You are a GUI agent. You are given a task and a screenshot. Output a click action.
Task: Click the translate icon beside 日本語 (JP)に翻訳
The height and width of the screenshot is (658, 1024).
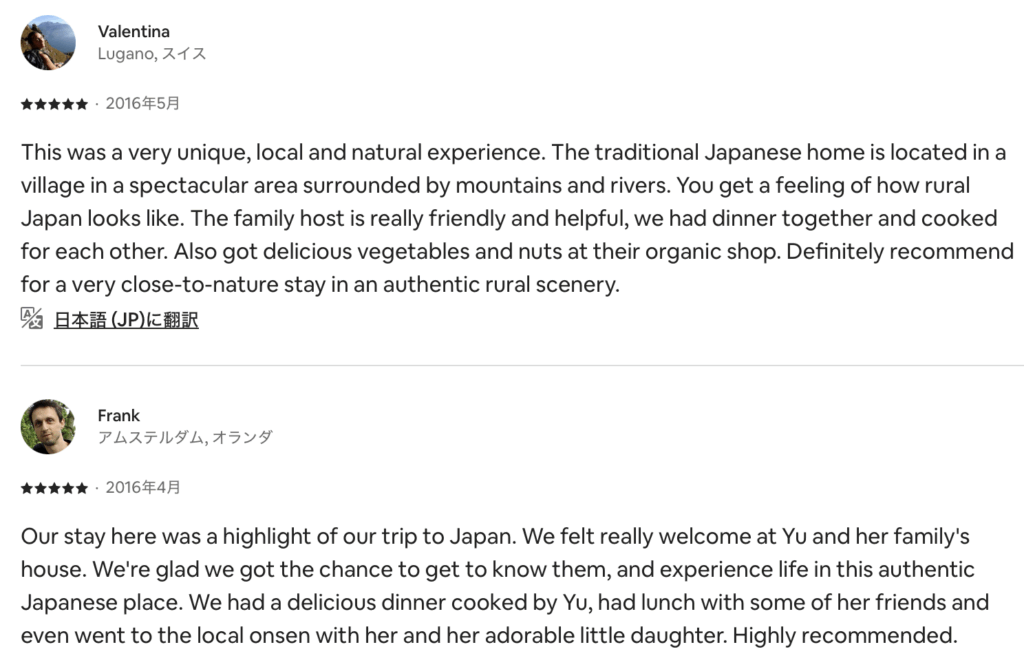point(32,320)
